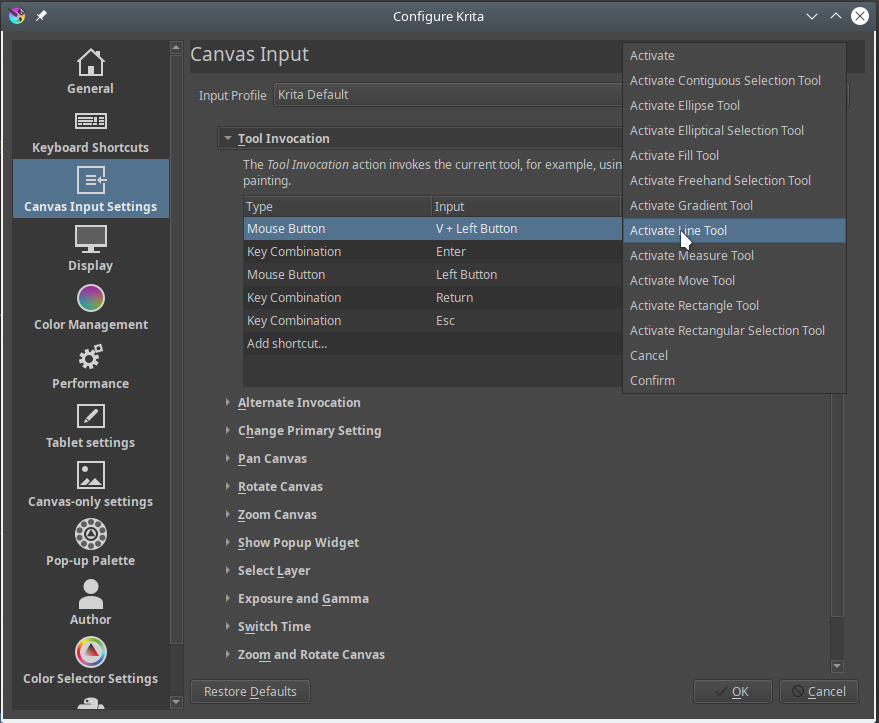Open the Tablet settings page
Screen dimensions: 879x723
tap(90, 425)
